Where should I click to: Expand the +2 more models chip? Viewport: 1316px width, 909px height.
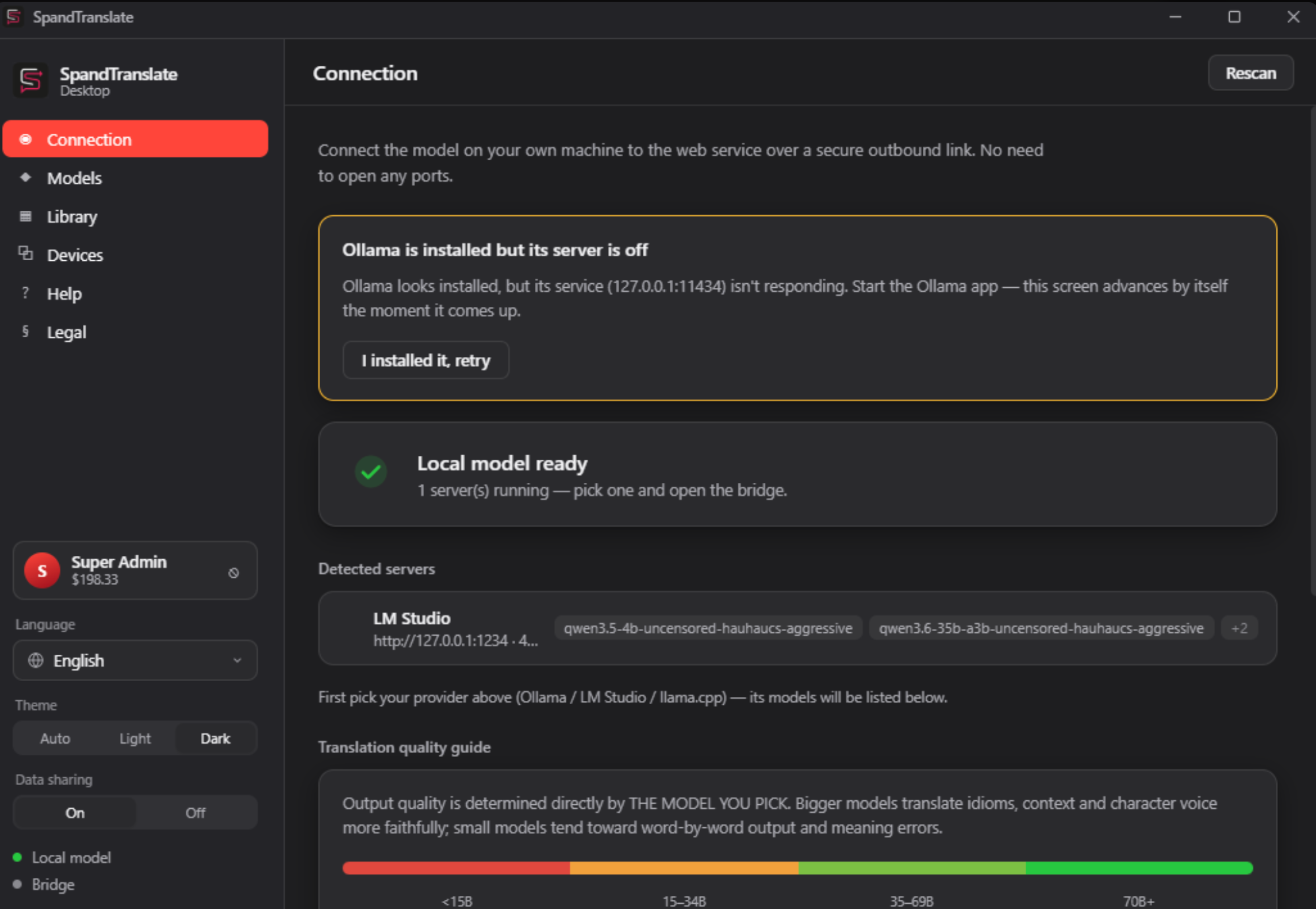click(1239, 628)
